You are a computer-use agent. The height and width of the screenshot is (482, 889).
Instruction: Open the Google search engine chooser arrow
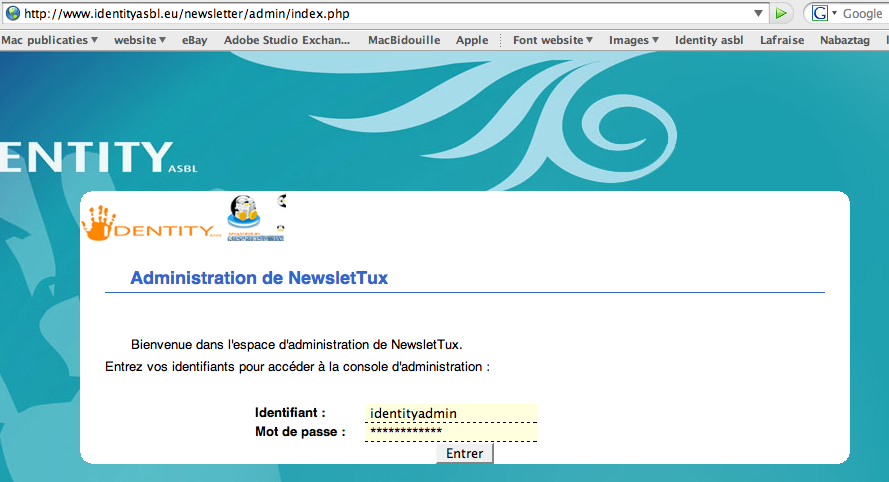(x=835, y=13)
